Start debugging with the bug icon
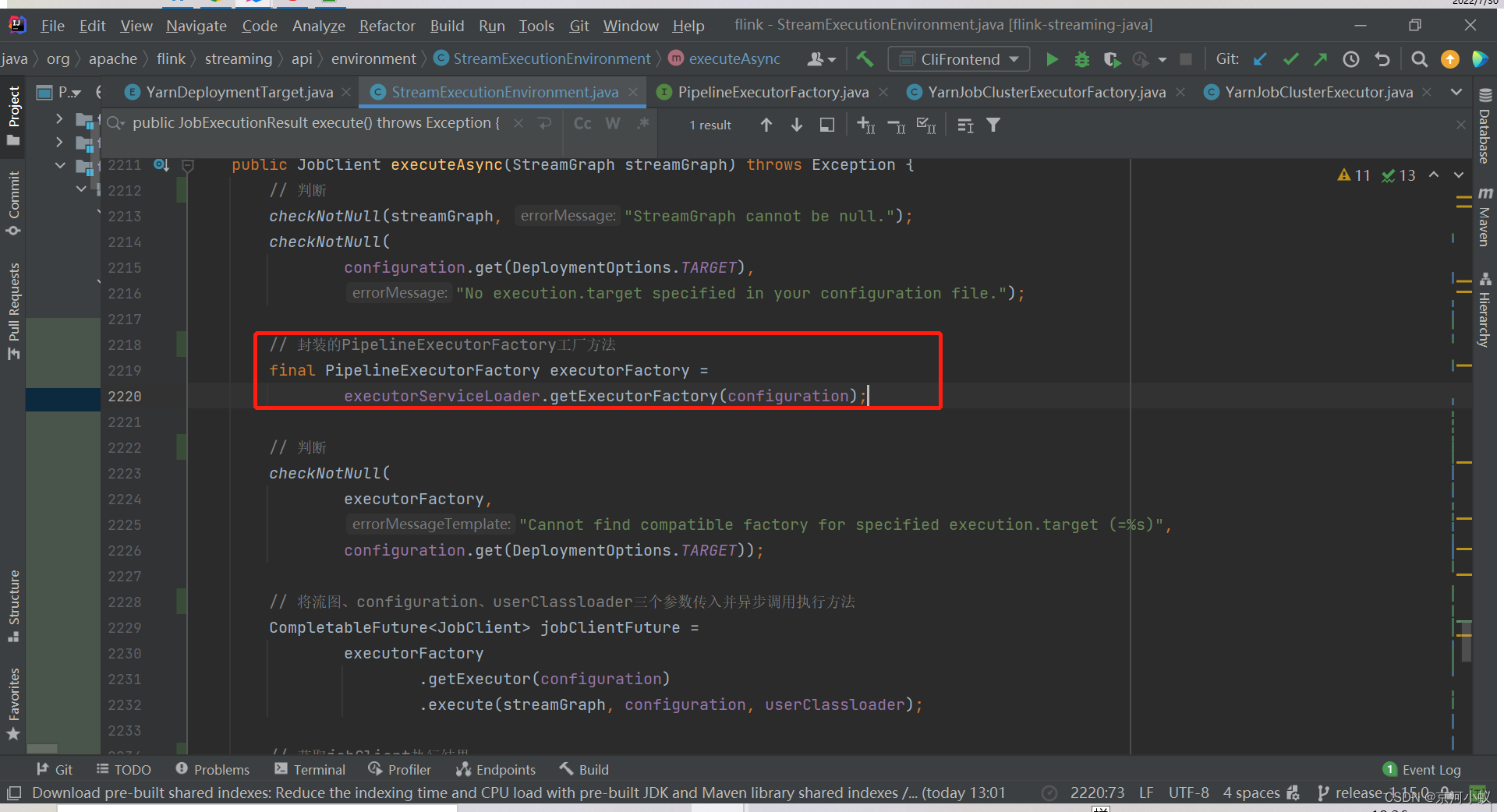This screenshot has height=812, width=1504. 1081,58
